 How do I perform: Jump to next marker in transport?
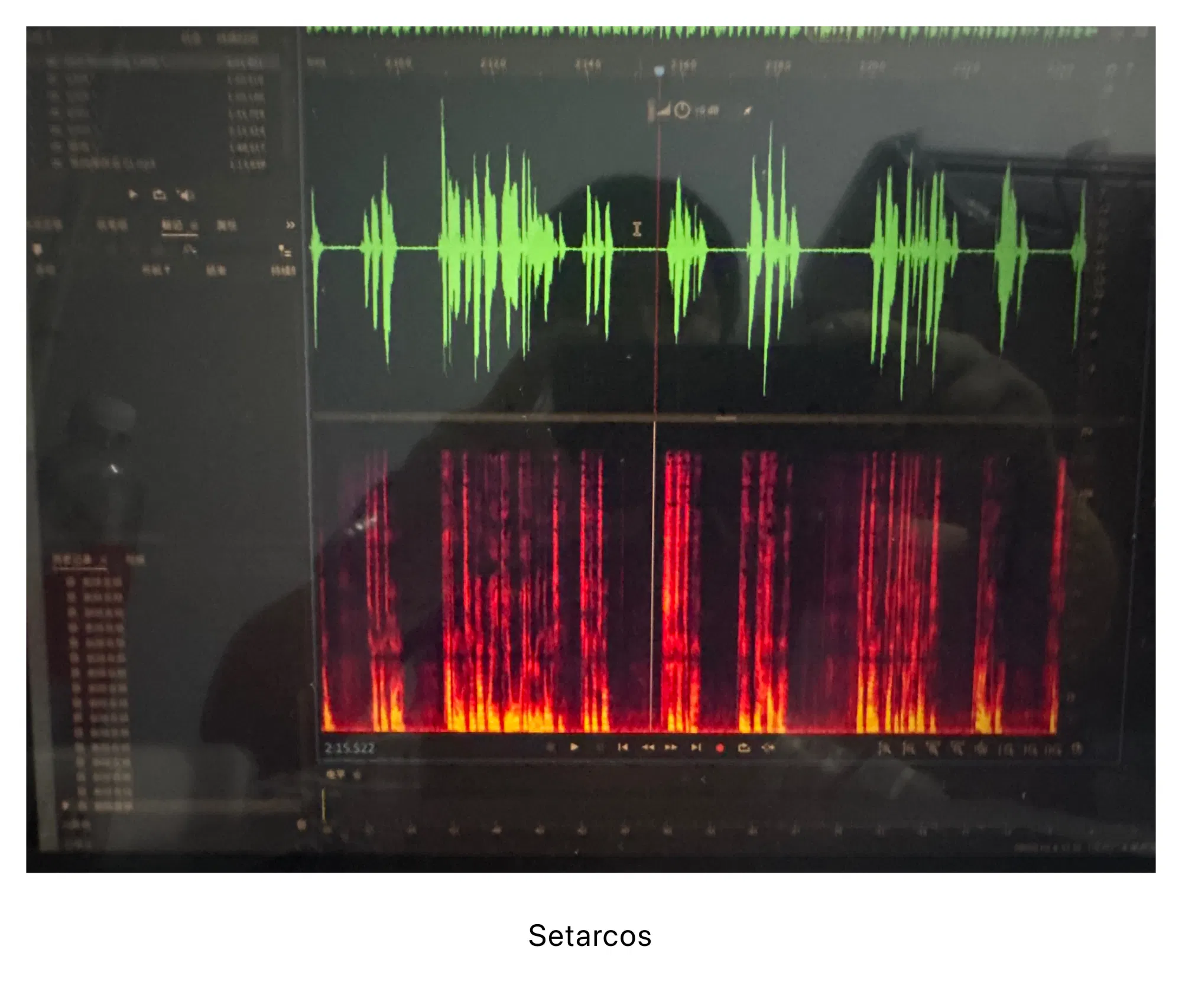click(696, 747)
